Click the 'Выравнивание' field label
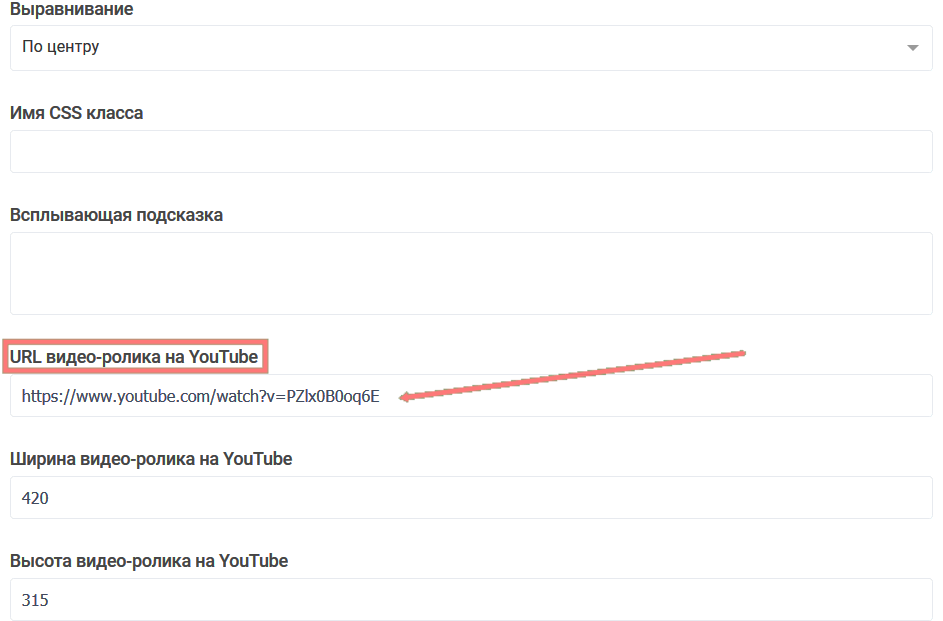Screen dimensions: 943x621 [71, 9]
